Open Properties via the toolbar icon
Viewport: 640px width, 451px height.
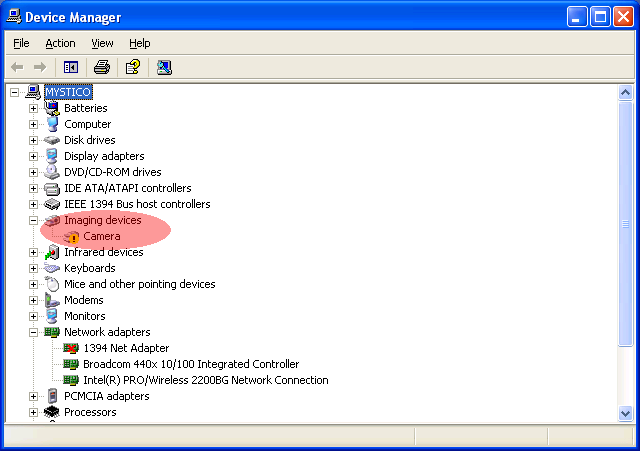point(132,67)
